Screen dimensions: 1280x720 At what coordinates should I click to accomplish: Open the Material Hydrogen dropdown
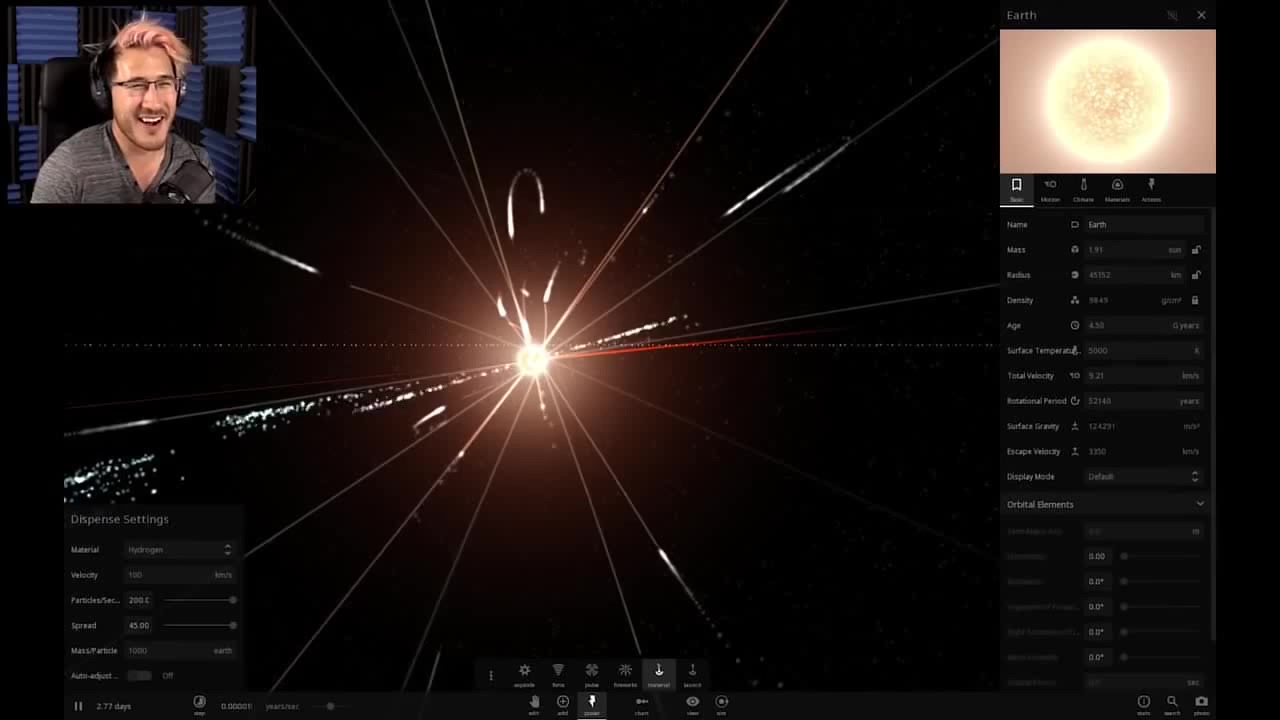click(x=179, y=550)
